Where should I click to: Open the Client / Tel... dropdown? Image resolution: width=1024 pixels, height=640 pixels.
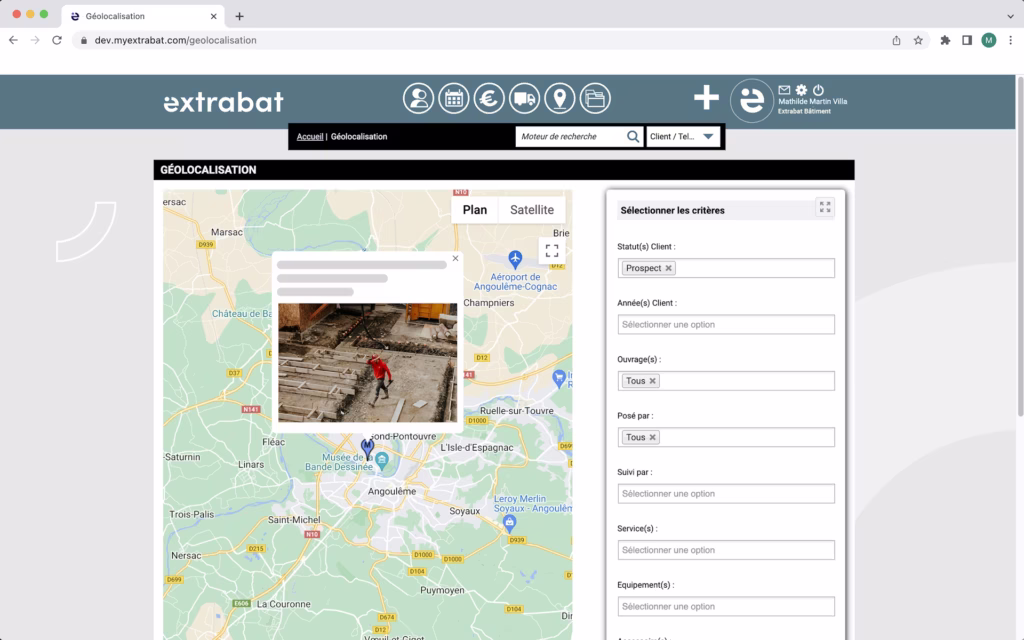pos(683,136)
